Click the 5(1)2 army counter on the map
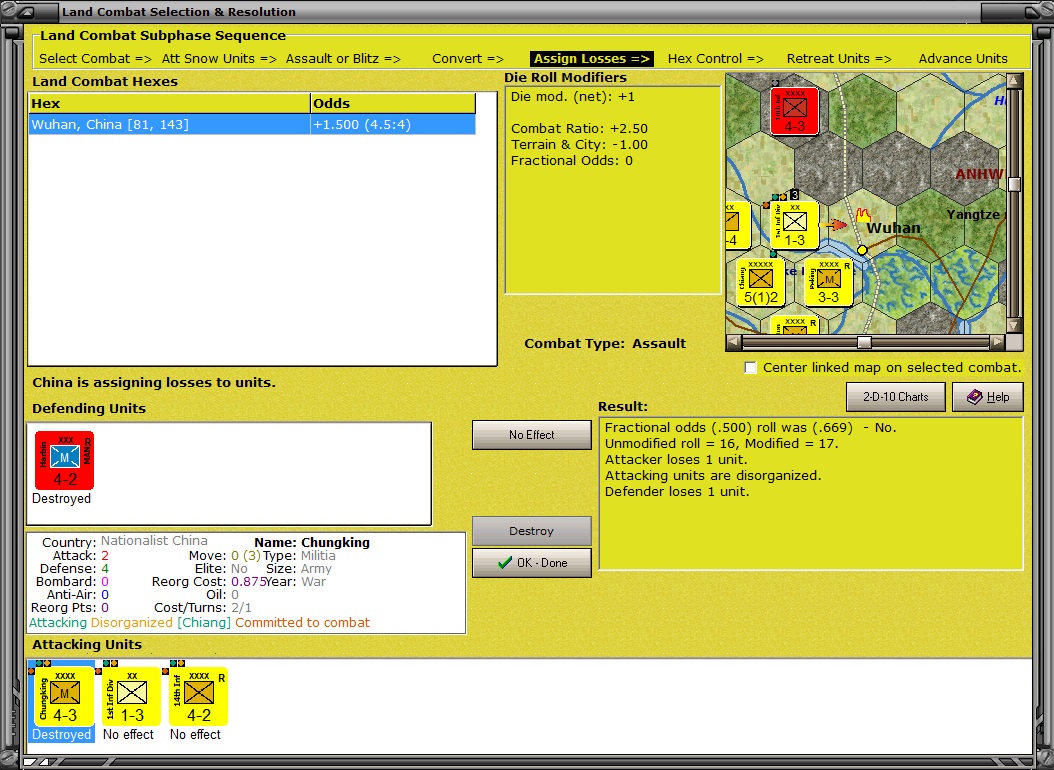1054x770 pixels. pyautogui.click(x=760, y=282)
